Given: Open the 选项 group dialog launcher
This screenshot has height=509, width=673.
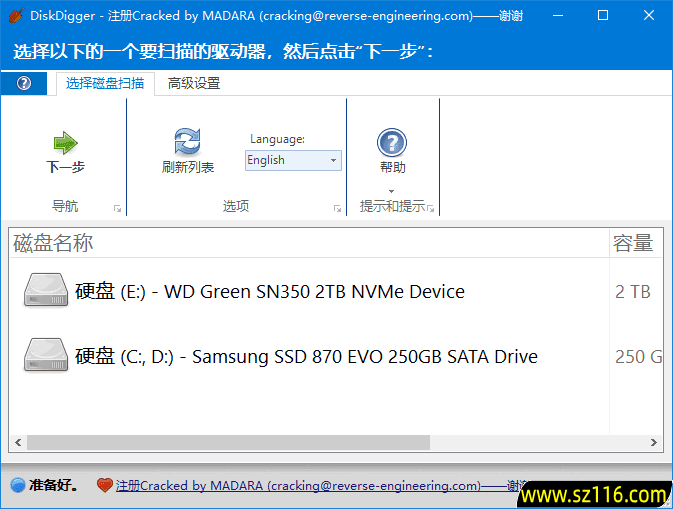Looking at the screenshot, I should (337, 209).
